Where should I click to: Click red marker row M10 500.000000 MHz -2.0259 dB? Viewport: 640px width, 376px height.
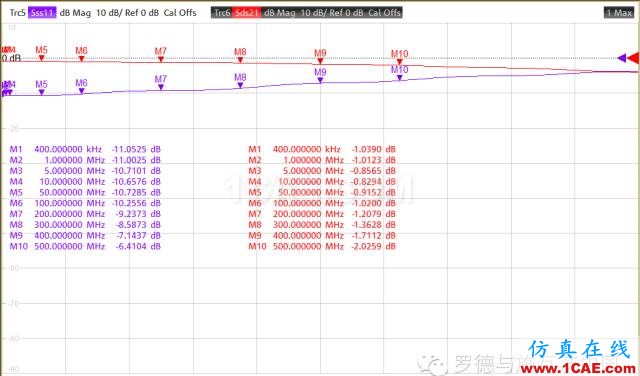click(x=322, y=246)
